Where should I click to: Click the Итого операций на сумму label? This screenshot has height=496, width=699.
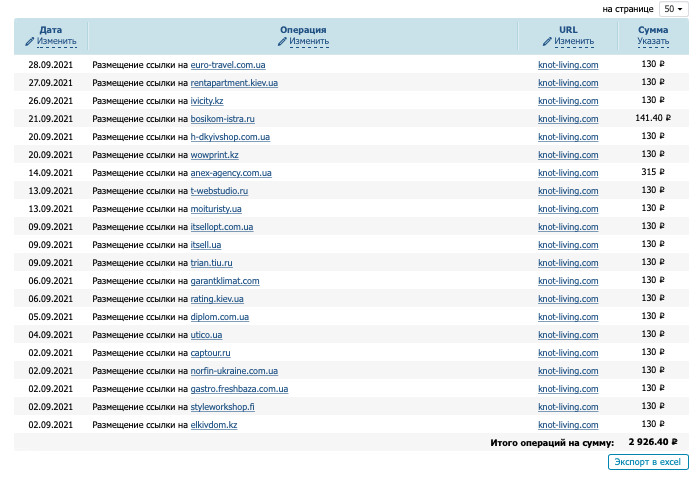point(552,443)
